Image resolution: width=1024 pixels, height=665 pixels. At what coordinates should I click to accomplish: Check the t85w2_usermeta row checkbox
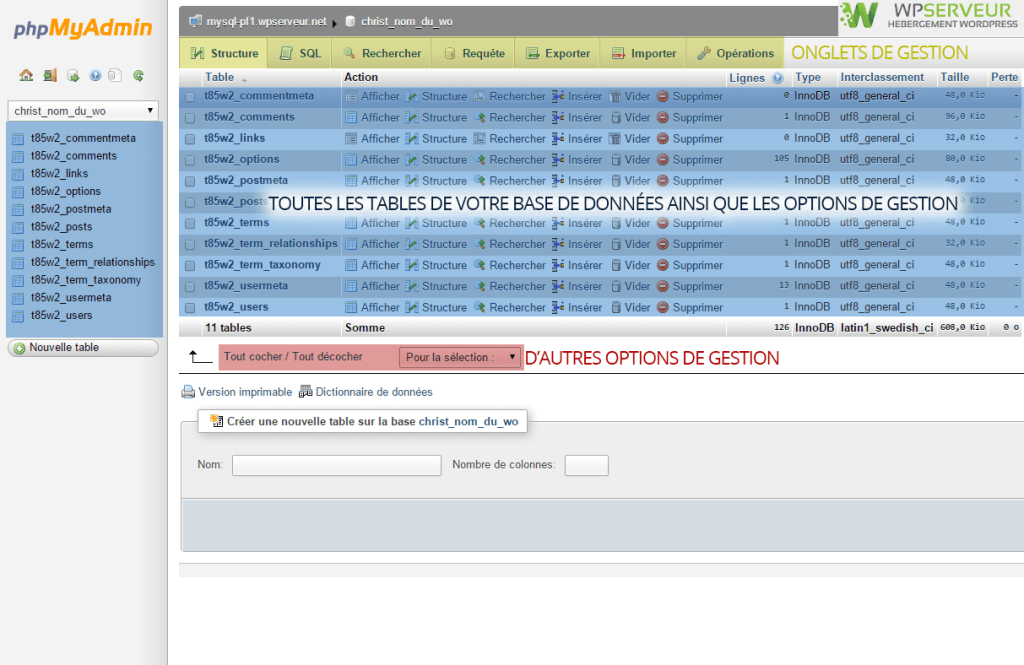190,286
